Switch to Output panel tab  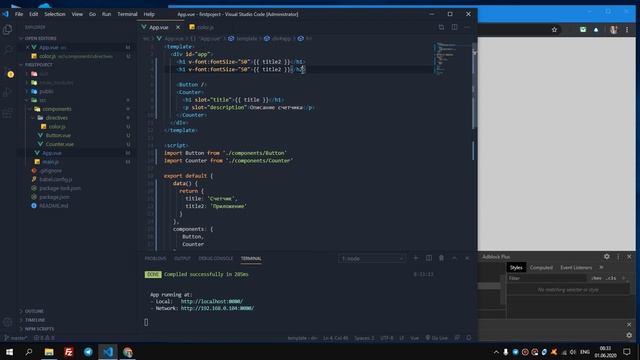point(182,258)
